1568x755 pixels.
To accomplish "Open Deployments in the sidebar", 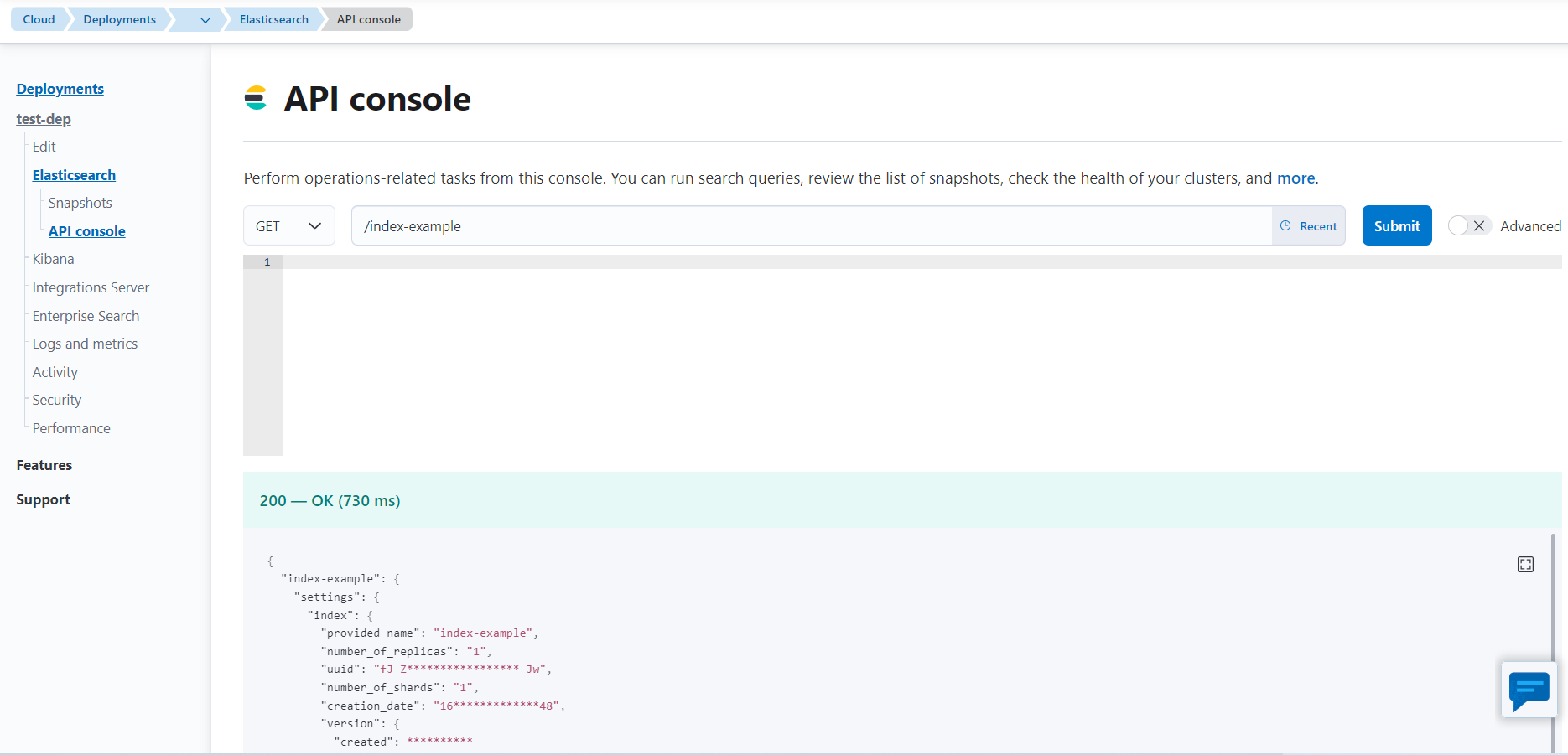I will [60, 89].
